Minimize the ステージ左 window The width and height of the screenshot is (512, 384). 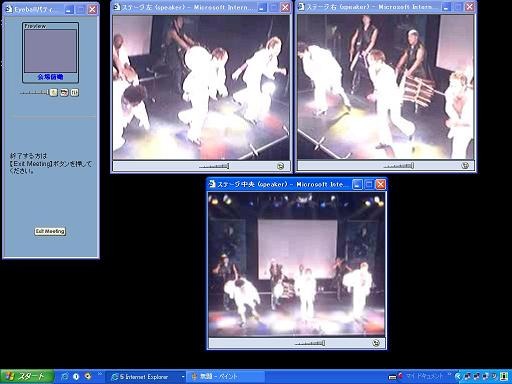[262, 7]
